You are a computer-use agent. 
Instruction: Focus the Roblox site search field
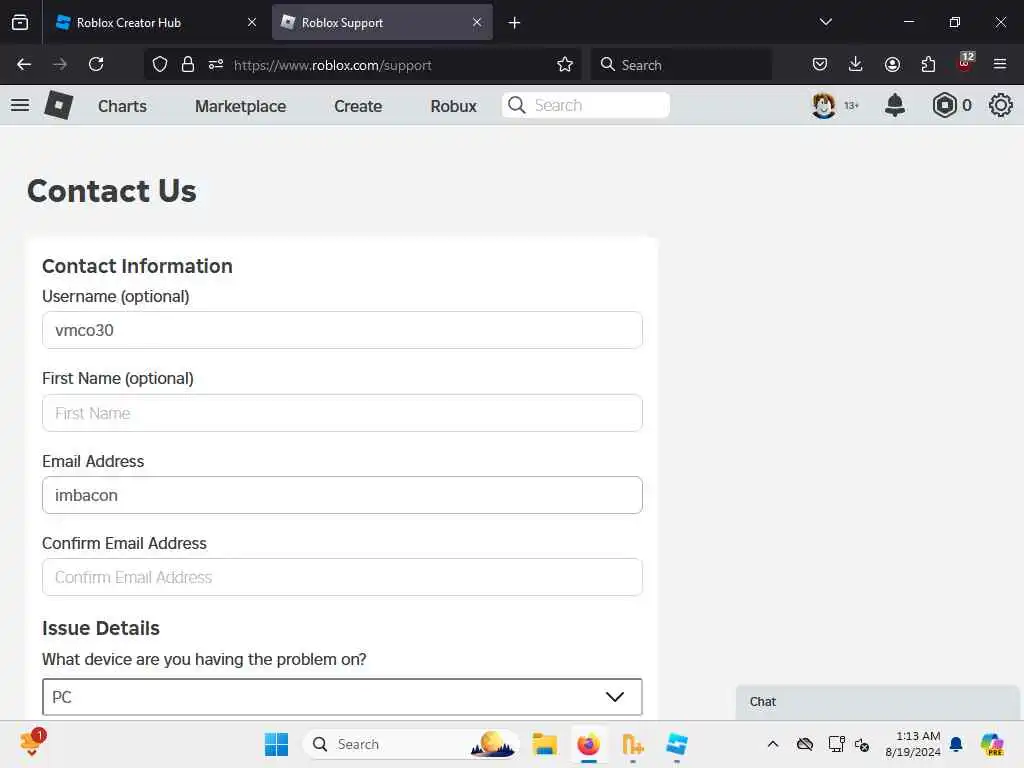(x=586, y=105)
